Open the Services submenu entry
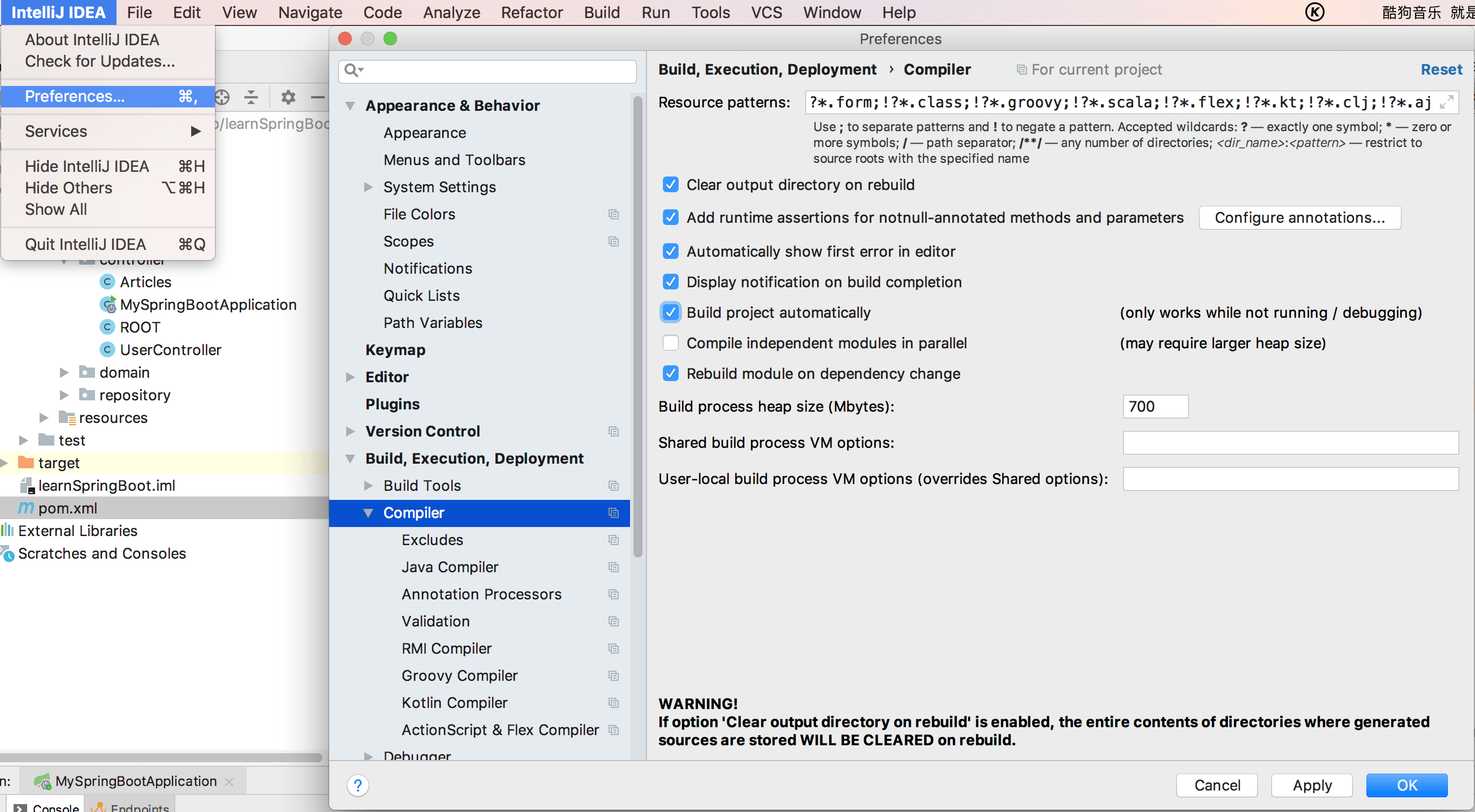The height and width of the screenshot is (812, 1475). [108, 131]
